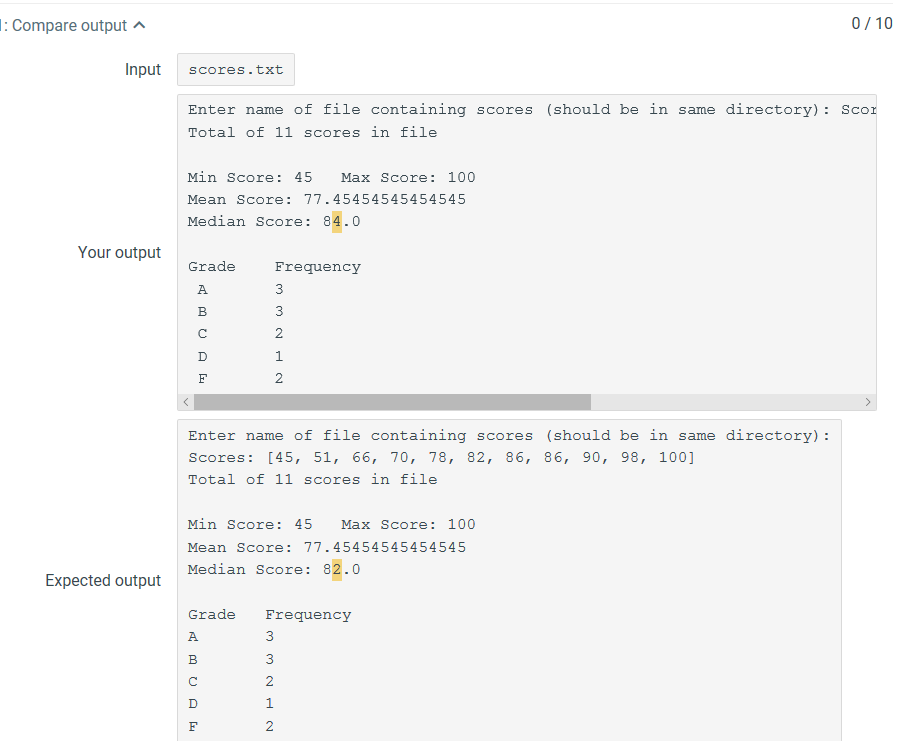Screen dimensions: 900x741
Task: Click Mean Score line in expected output
Action: [327, 547]
